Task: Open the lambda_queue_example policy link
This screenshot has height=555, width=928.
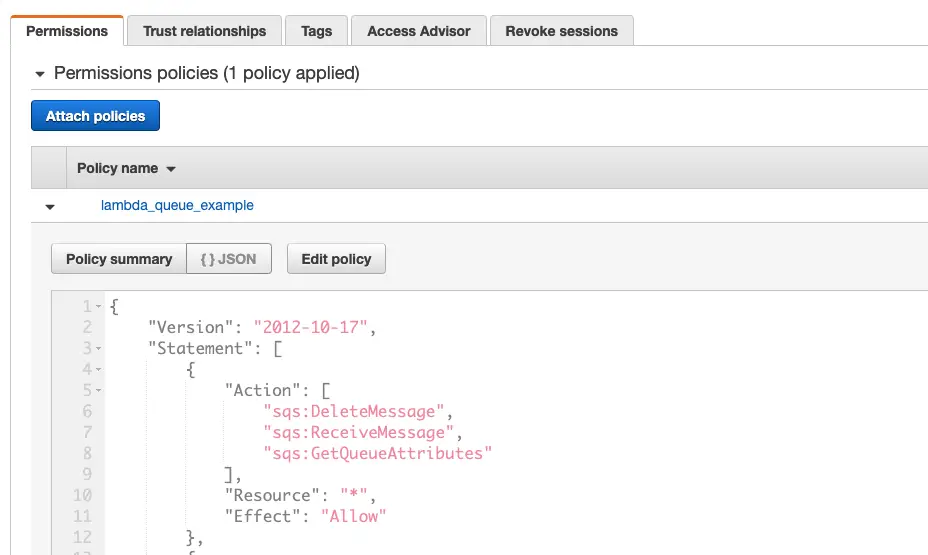Action: pyautogui.click(x=177, y=205)
